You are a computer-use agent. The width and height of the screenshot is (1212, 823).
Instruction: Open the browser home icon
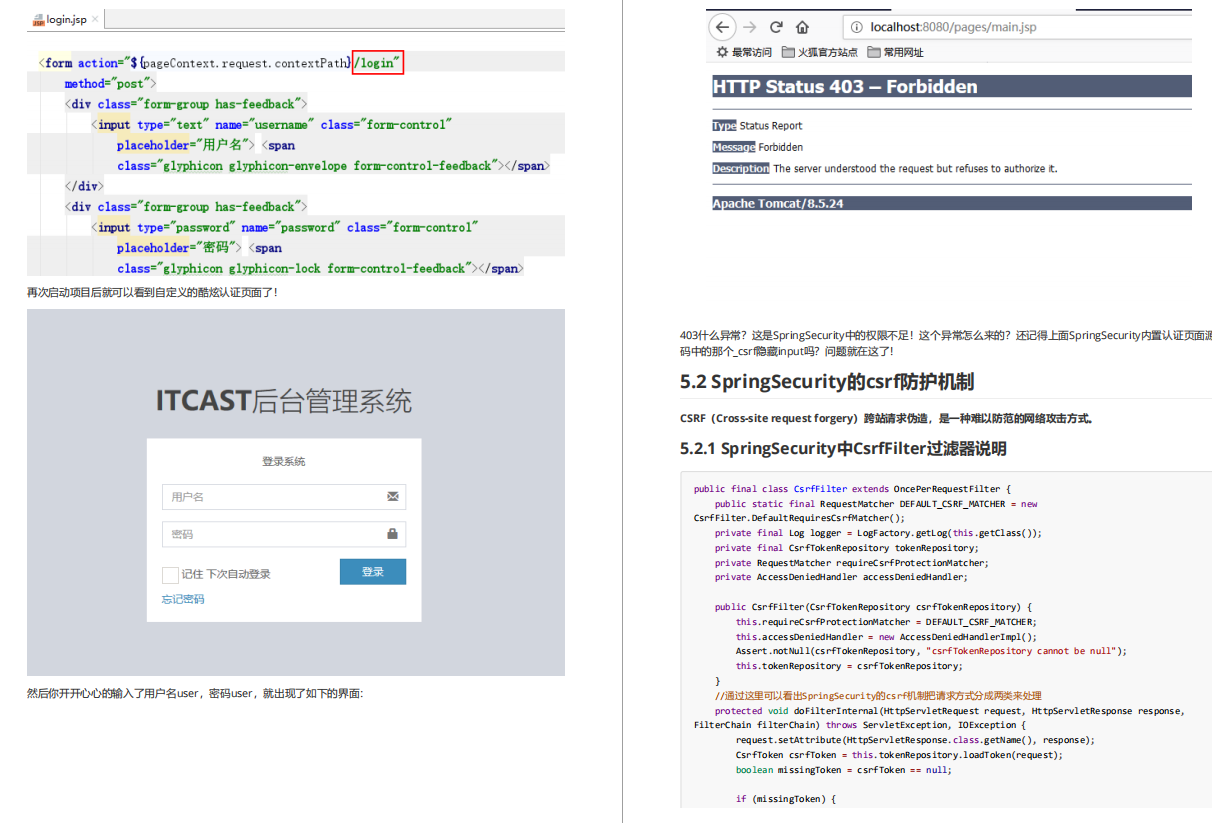point(802,27)
